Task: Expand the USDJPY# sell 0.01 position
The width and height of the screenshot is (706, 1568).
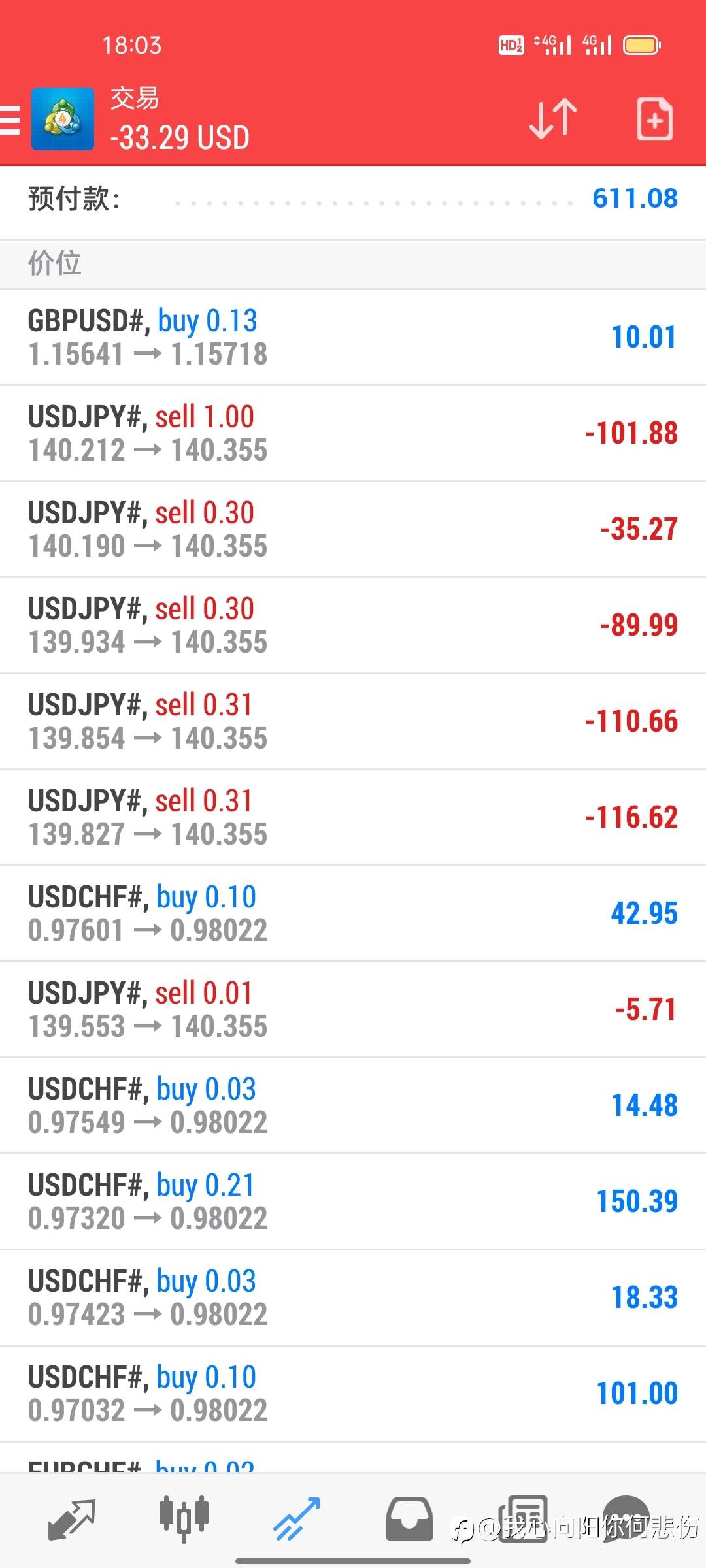Action: coord(353,1009)
